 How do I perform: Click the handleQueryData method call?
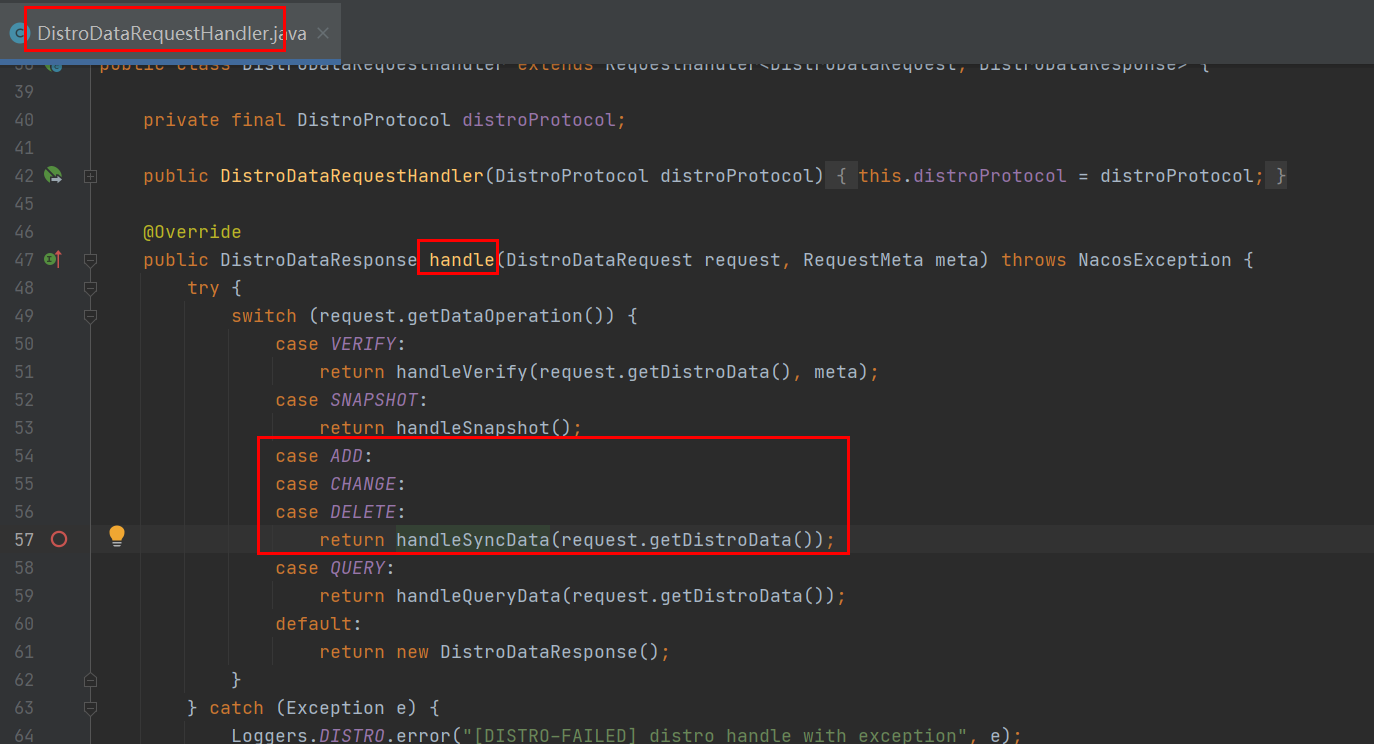[x=478, y=596]
